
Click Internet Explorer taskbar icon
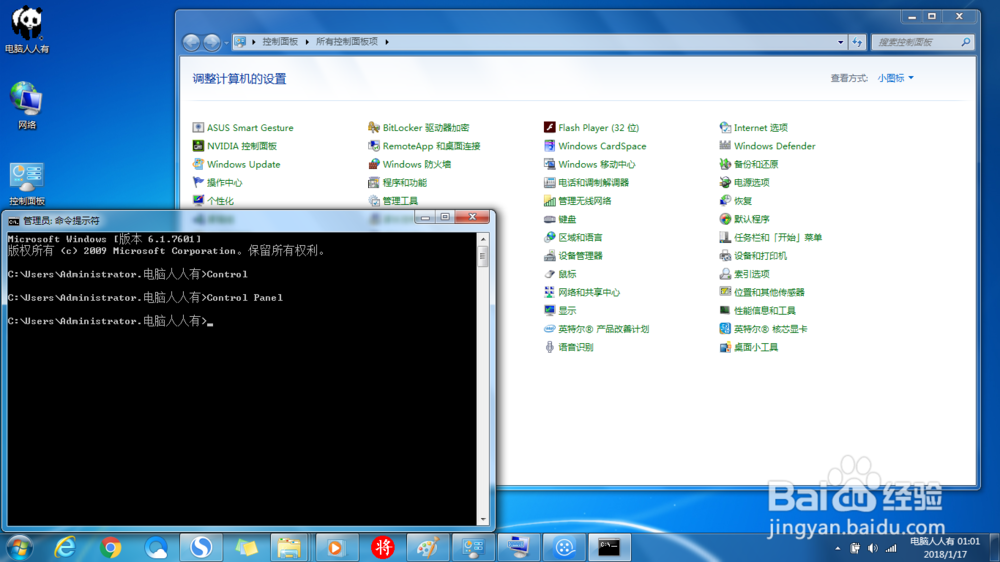tap(65, 547)
